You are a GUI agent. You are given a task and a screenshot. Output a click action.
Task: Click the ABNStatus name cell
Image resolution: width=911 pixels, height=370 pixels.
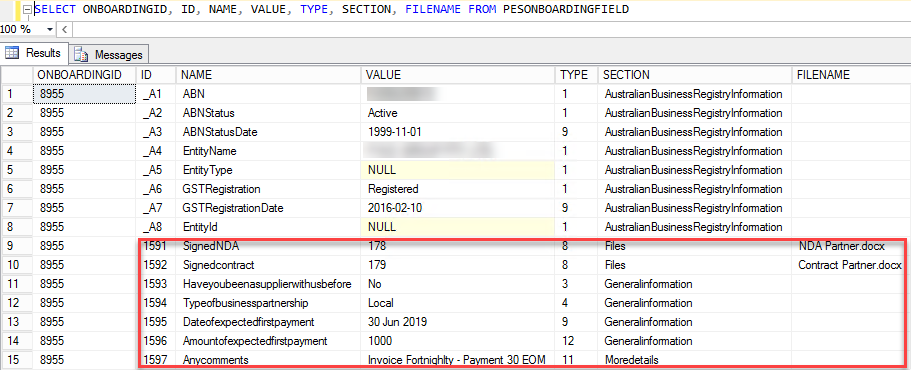pos(269,113)
